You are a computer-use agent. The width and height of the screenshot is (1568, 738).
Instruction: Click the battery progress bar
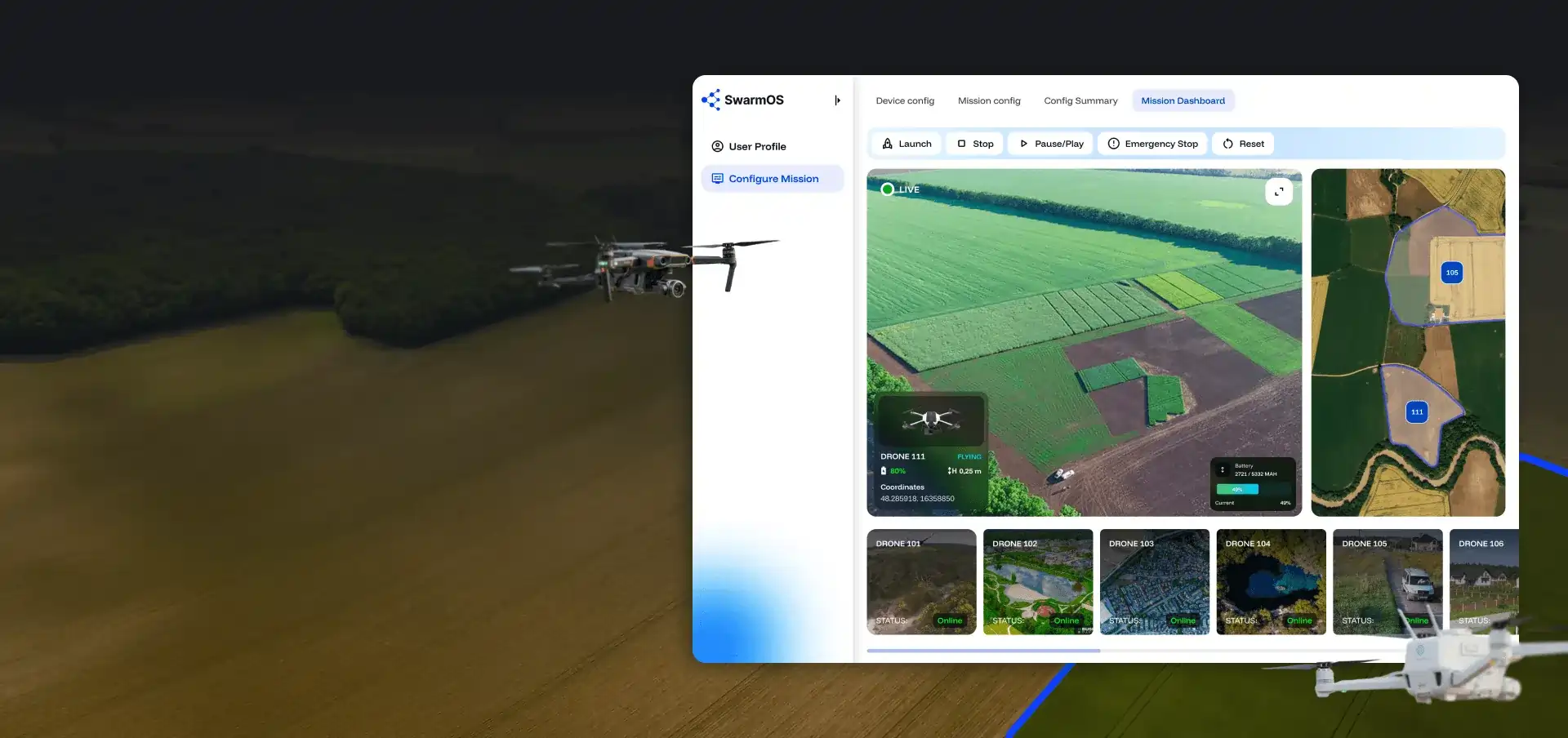[1254, 489]
